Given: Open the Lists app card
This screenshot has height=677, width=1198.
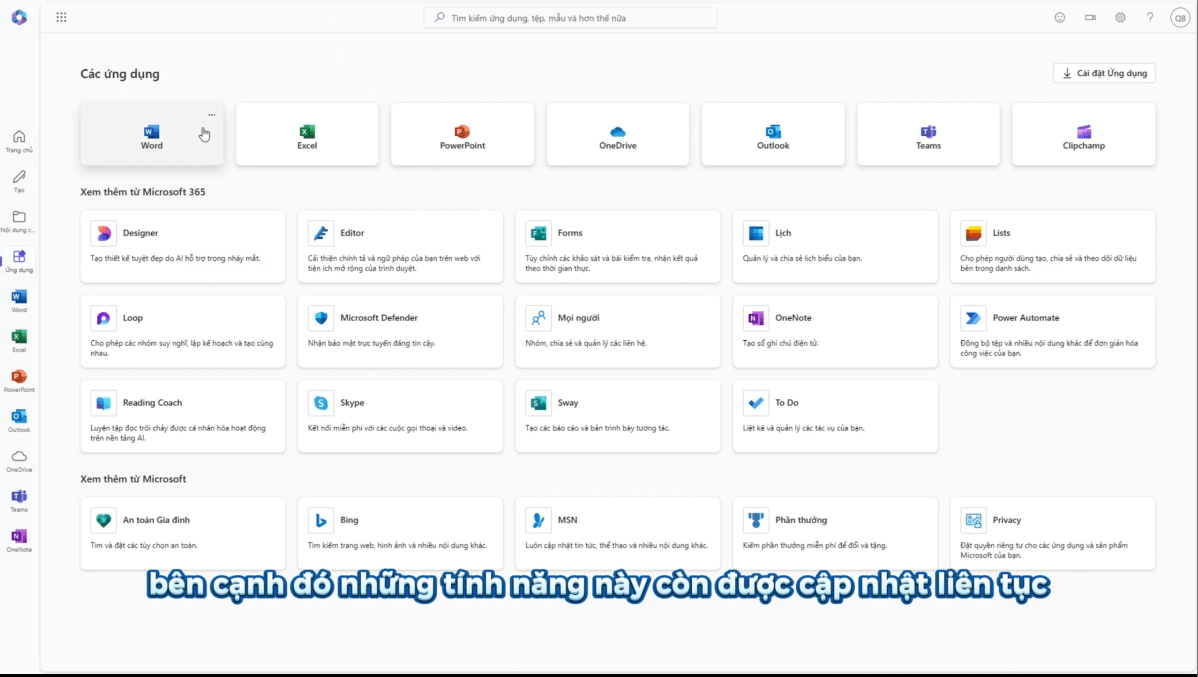Looking at the screenshot, I should (1053, 247).
